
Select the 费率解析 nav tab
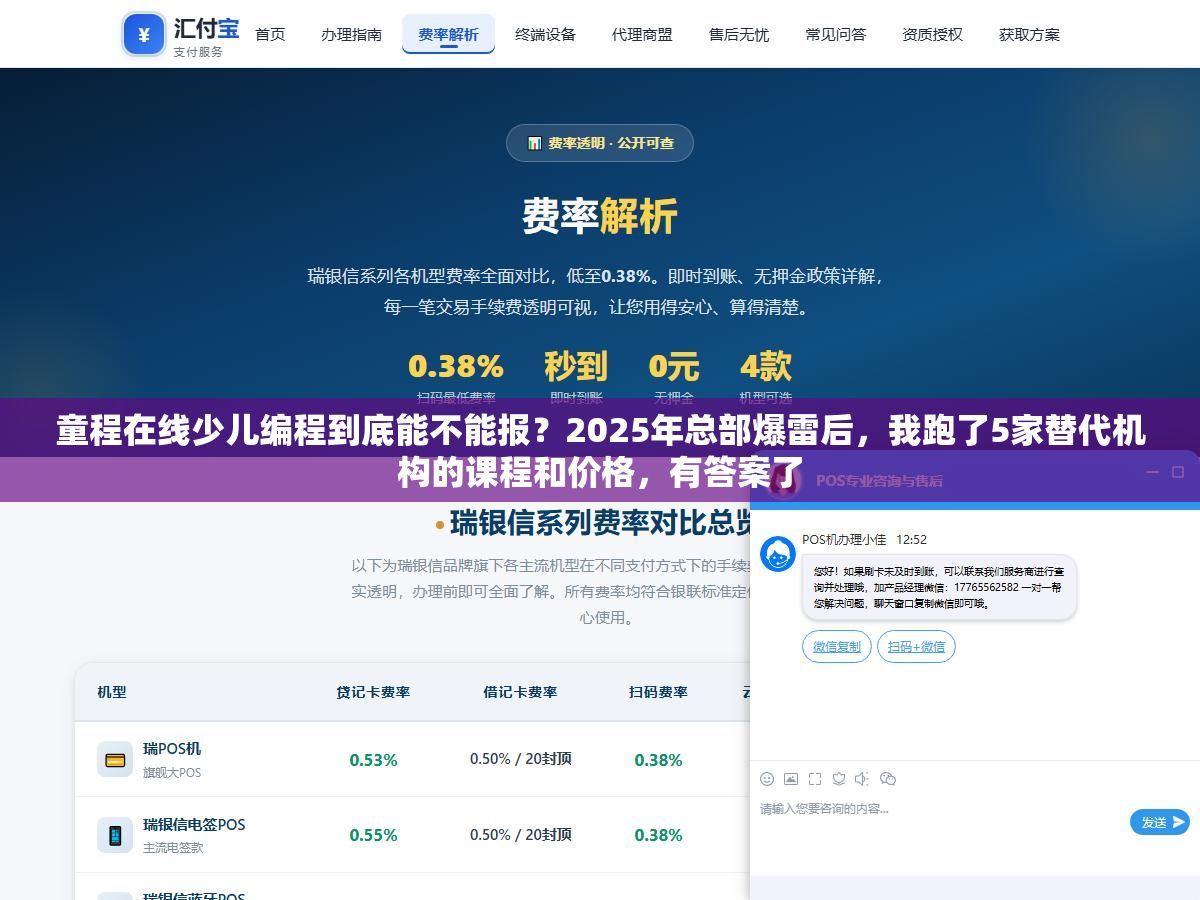point(448,34)
